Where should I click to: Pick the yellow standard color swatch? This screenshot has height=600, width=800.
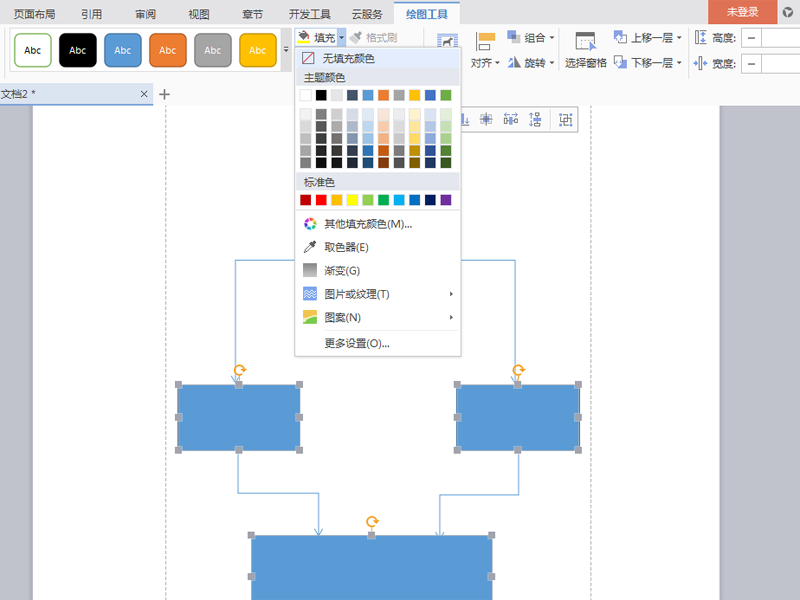point(352,200)
